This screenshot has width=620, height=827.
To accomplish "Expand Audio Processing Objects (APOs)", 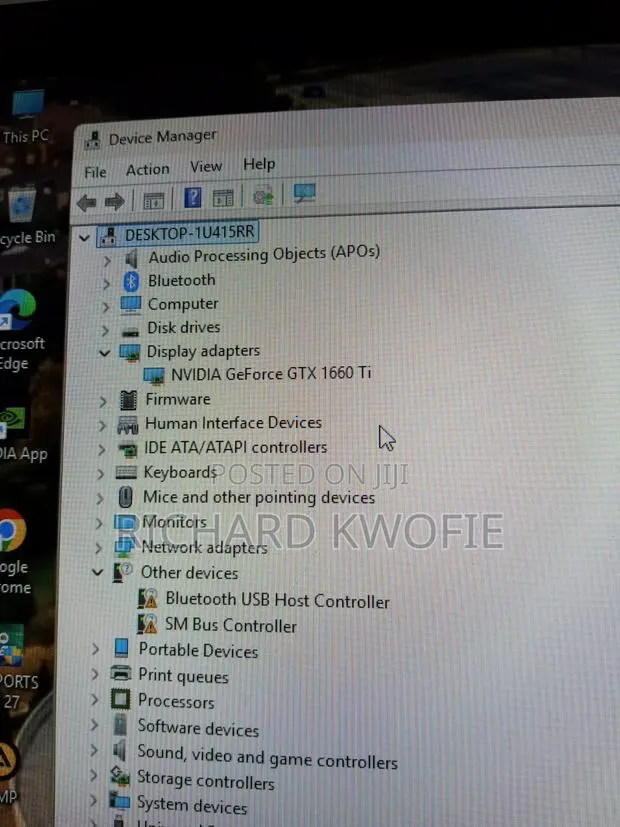I will [x=107, y=261].
